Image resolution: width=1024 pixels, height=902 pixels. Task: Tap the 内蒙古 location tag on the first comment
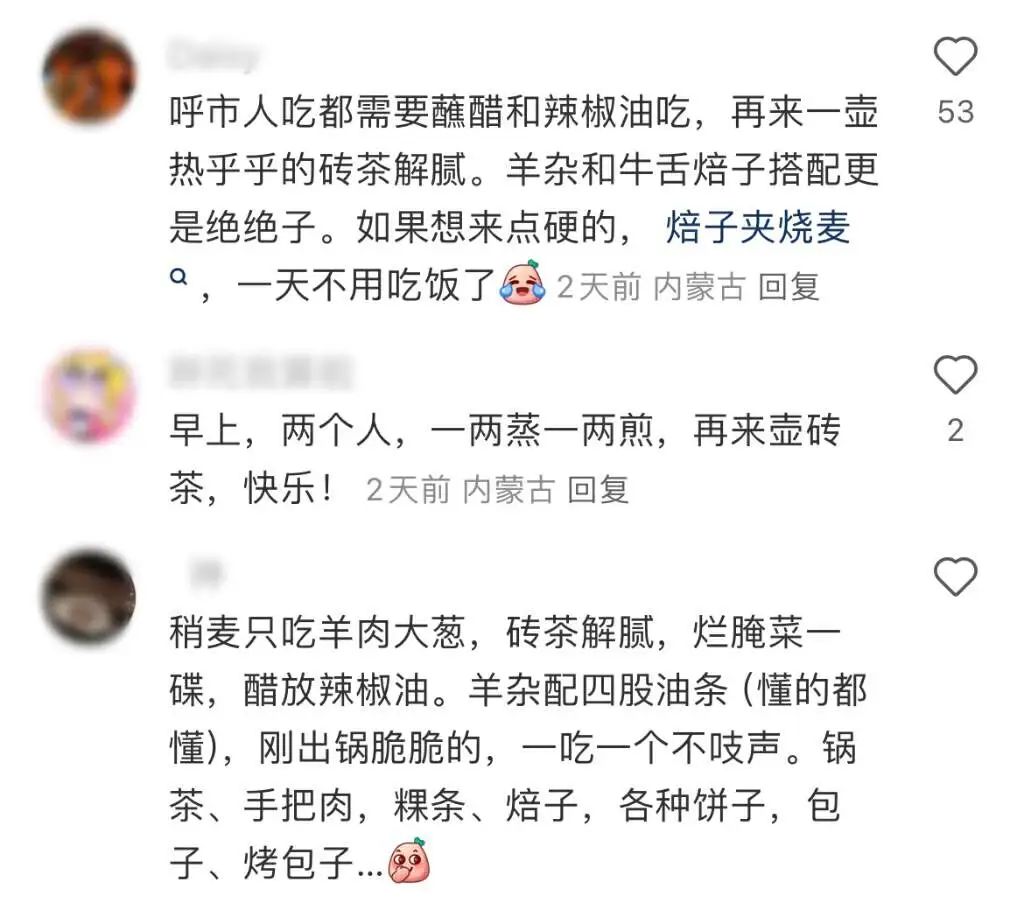point(699,287)
